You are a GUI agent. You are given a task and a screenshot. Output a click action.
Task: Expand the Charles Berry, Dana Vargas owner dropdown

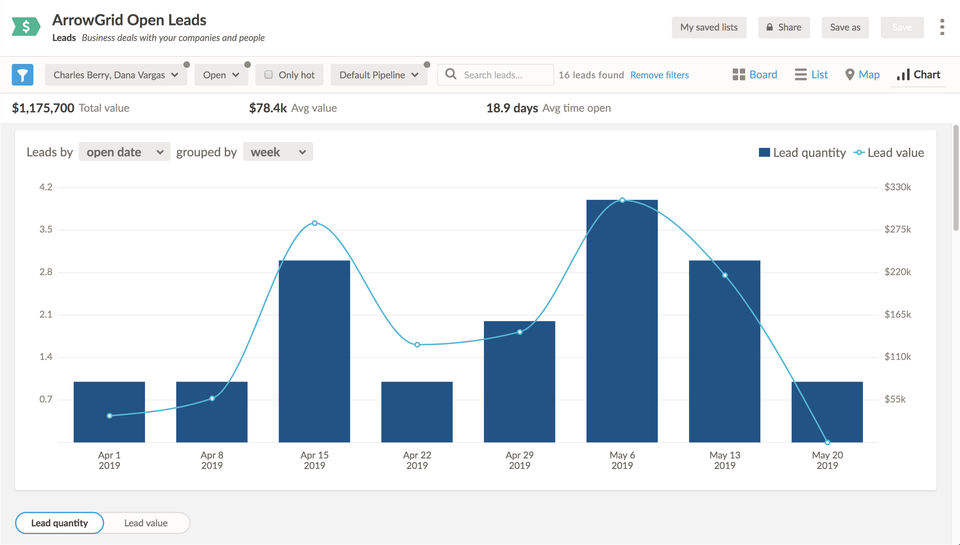(116, 75)
